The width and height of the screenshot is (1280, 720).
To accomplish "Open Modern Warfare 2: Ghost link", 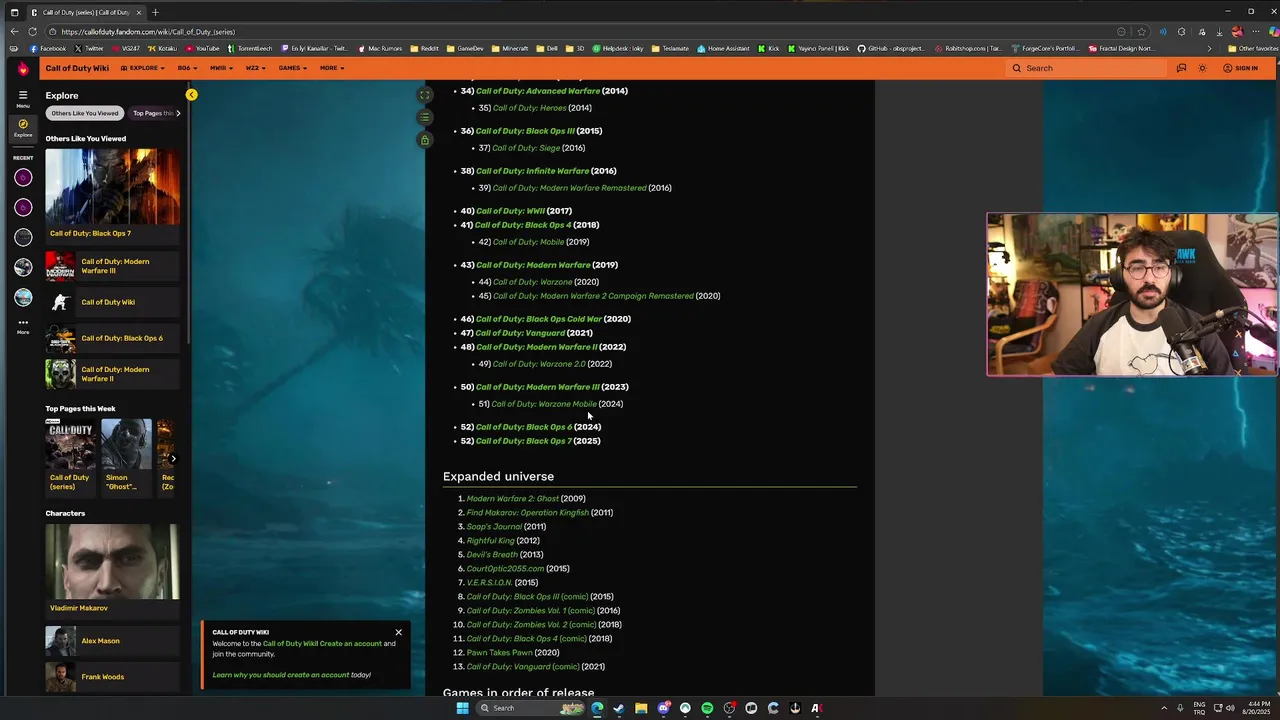I will [512, 498].
